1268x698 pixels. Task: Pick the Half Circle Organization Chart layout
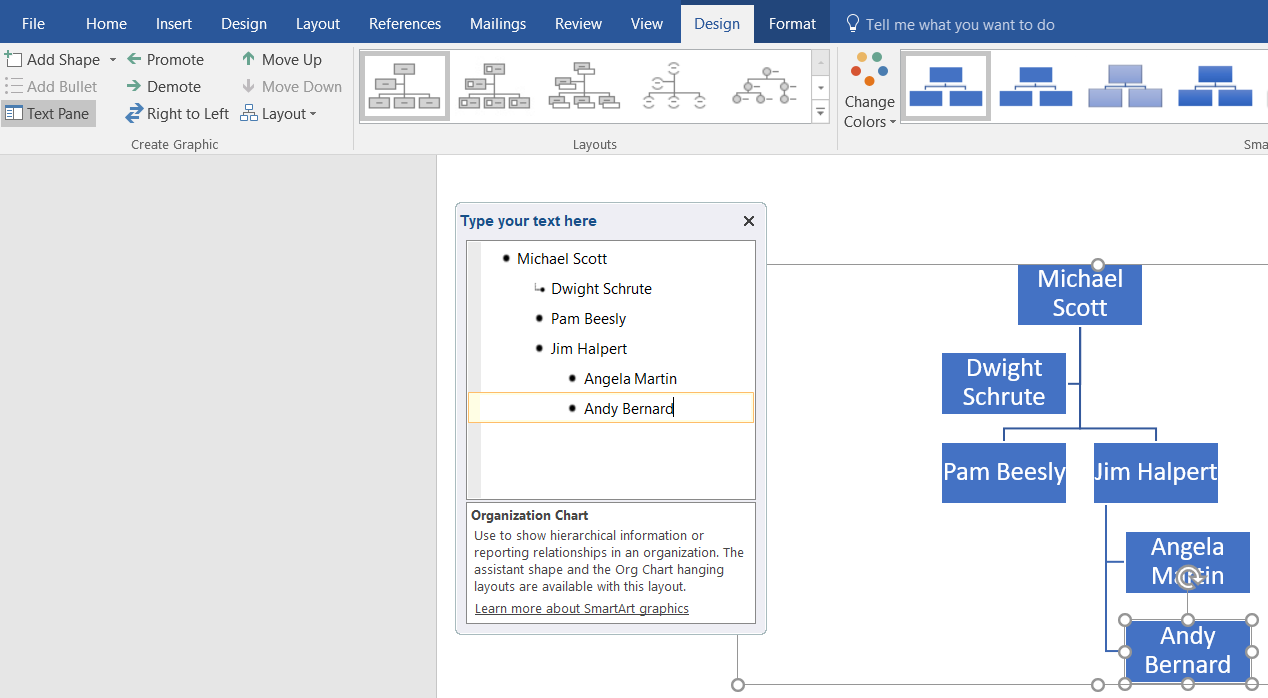[674, 86]
